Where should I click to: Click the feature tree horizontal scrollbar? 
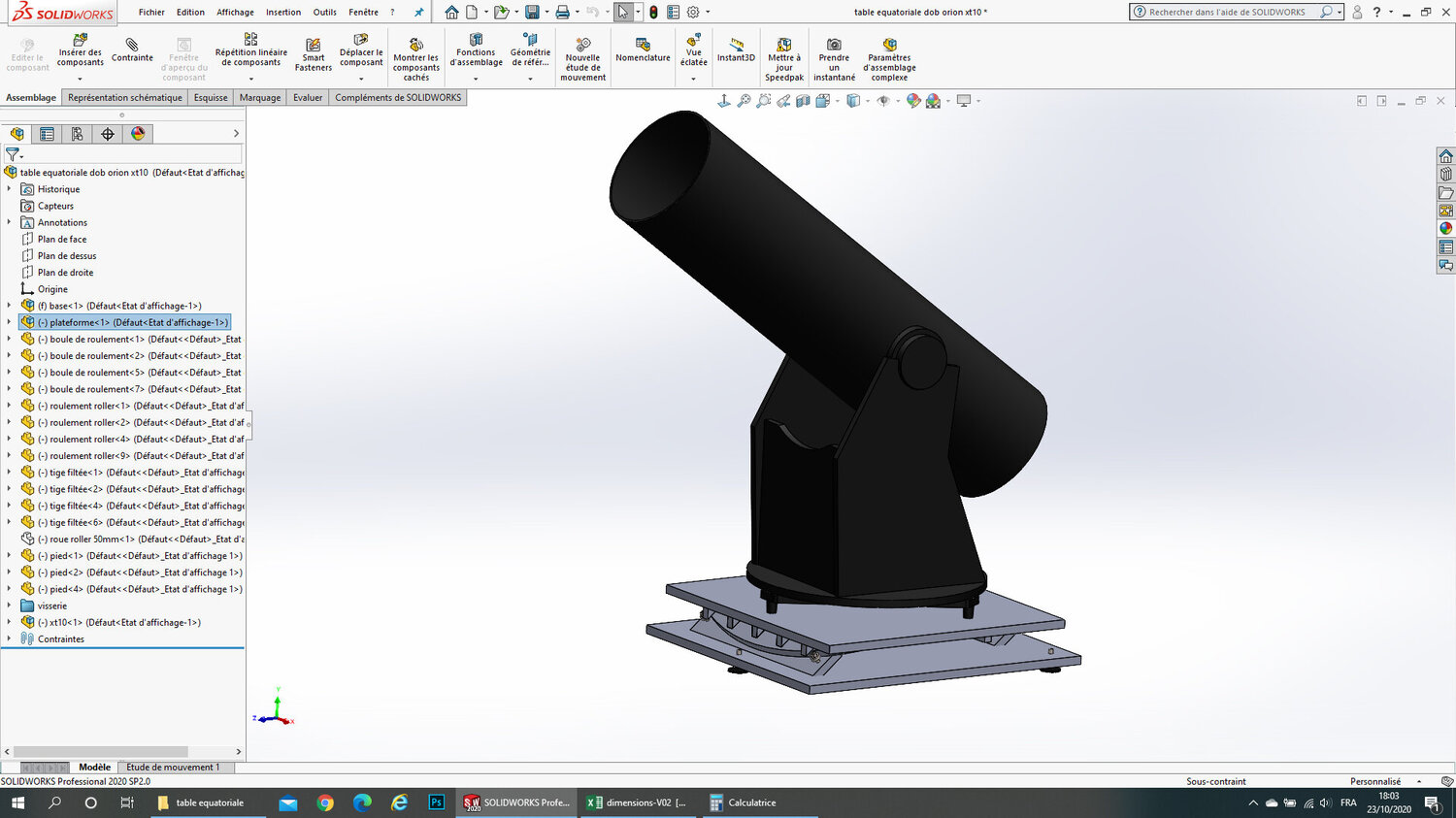point(100,752)
